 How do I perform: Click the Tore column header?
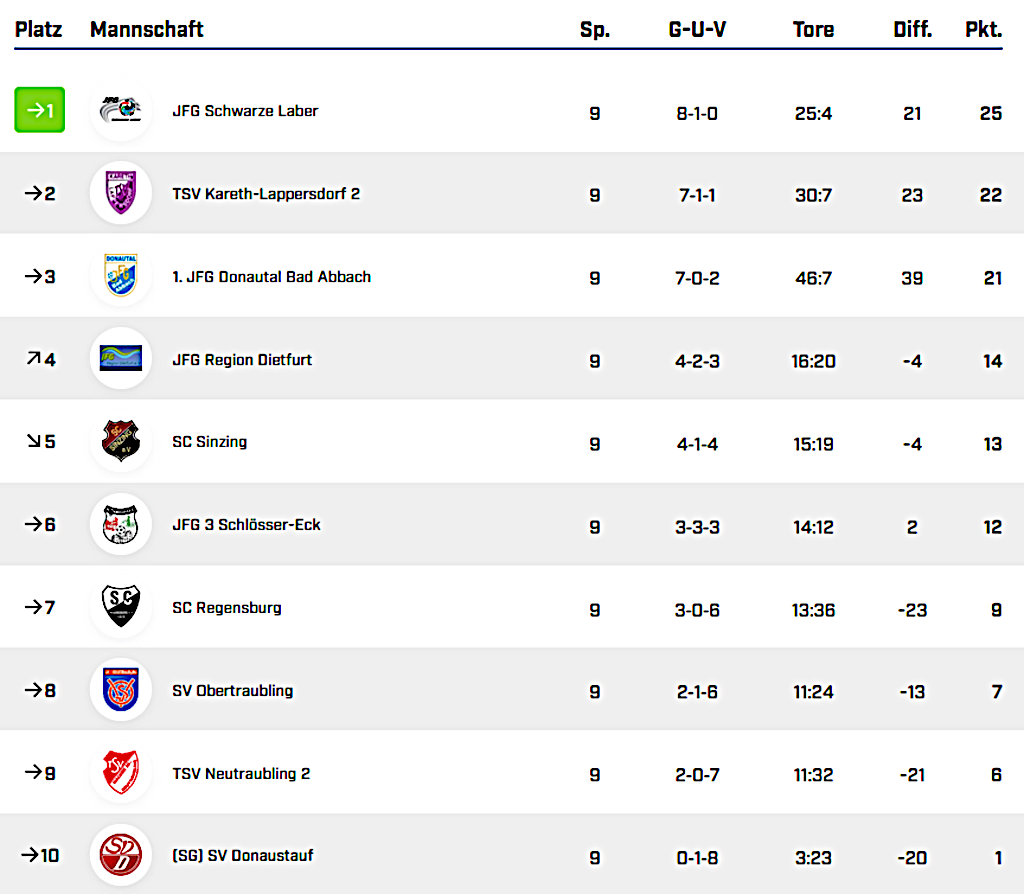813,29
